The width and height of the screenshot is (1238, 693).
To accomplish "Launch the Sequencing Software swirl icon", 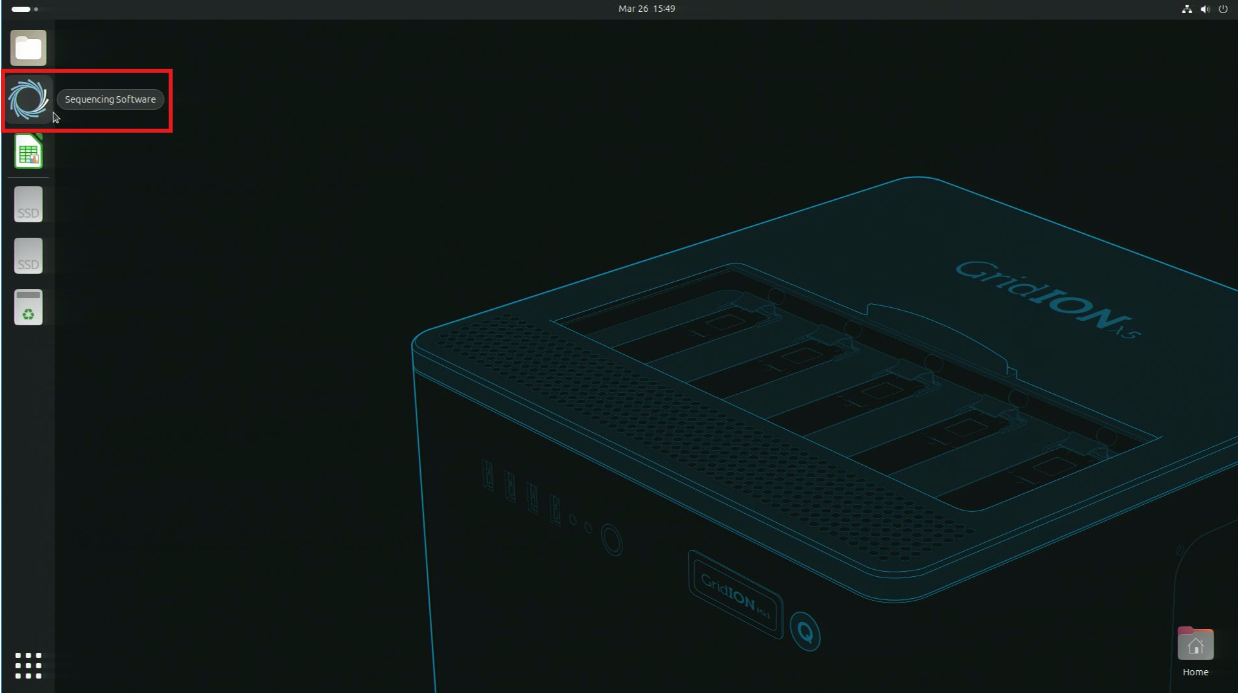I will point(28,99).
